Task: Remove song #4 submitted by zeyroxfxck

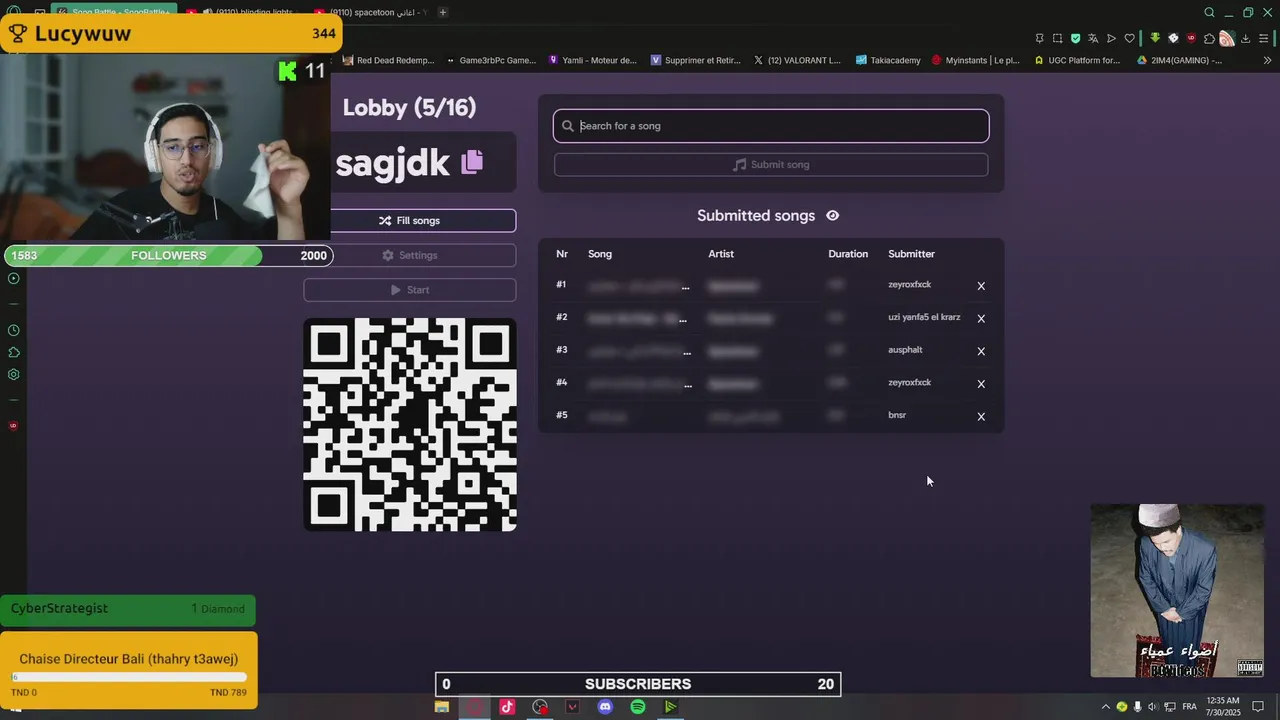Action: point(981,384)
